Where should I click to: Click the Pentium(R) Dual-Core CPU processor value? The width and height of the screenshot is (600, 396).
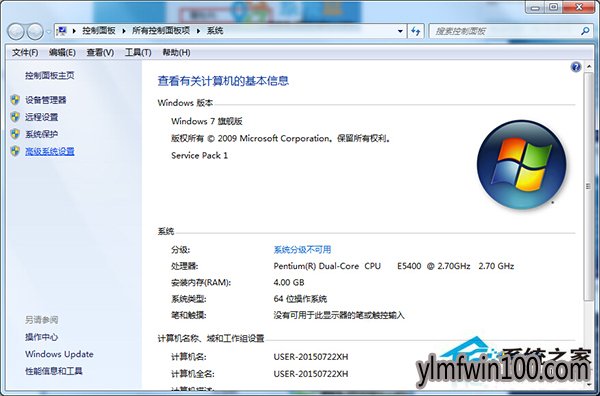tap(394, 266)
